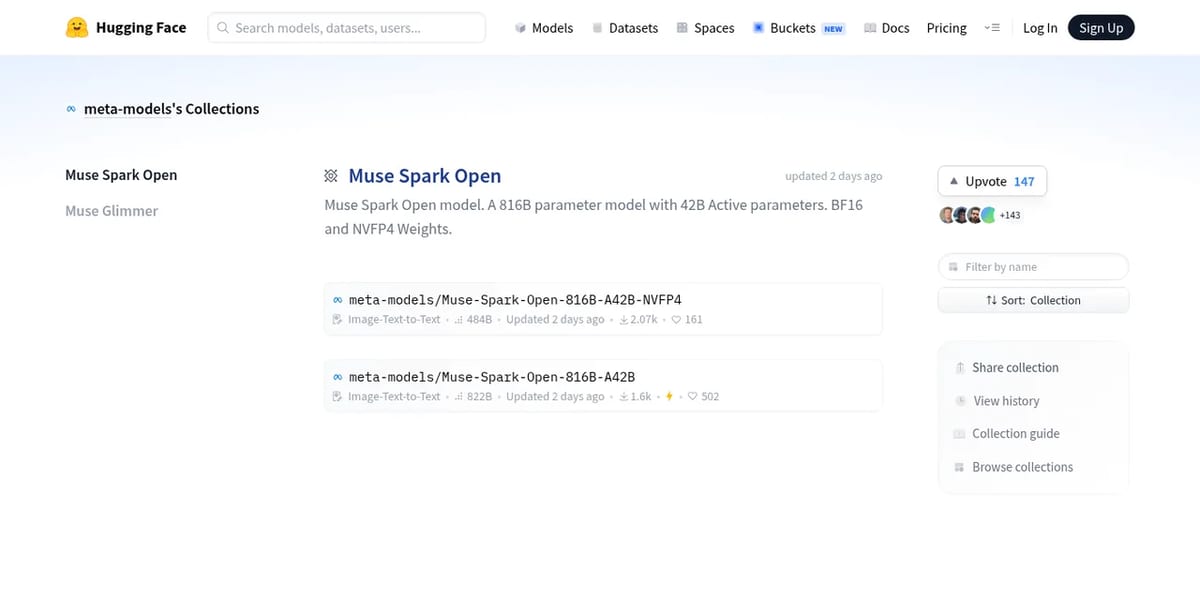Click the Datasets icon in navbar
1200x600 pixels.
pos(597,28)
